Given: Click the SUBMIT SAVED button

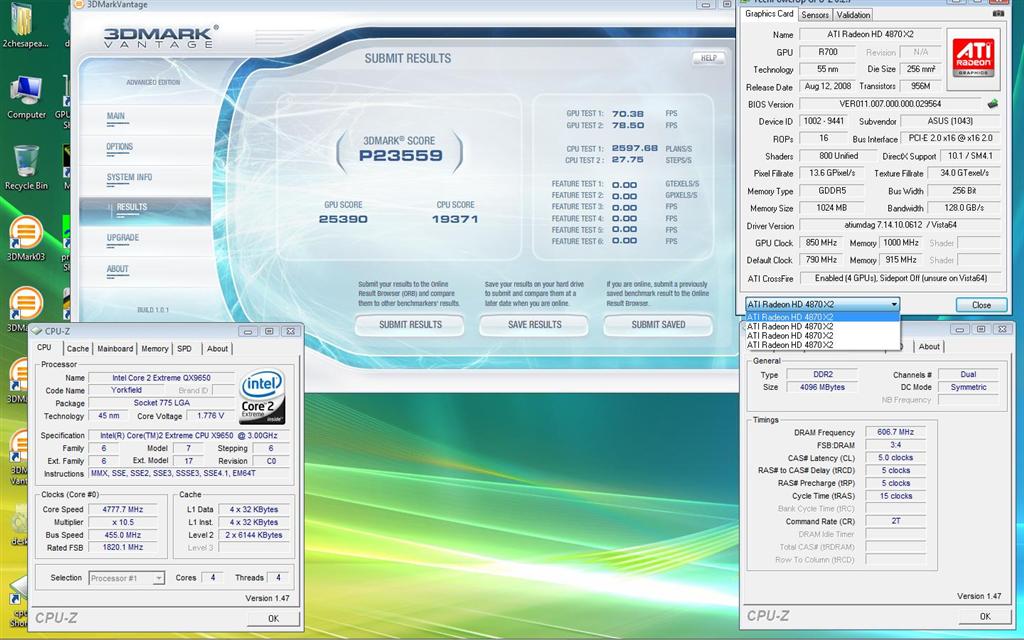Looking at the screenshot, I should tap(658, 325).
